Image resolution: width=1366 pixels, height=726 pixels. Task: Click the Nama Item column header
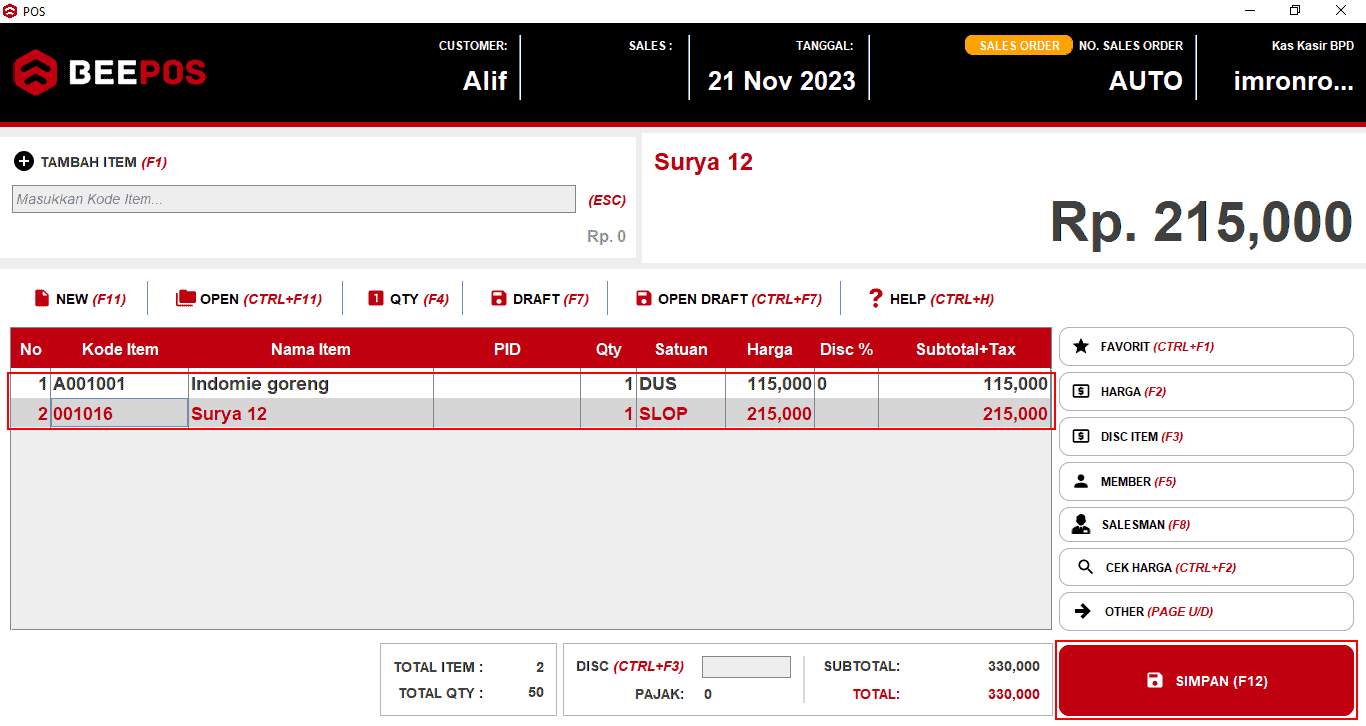(x=311, y=349)
